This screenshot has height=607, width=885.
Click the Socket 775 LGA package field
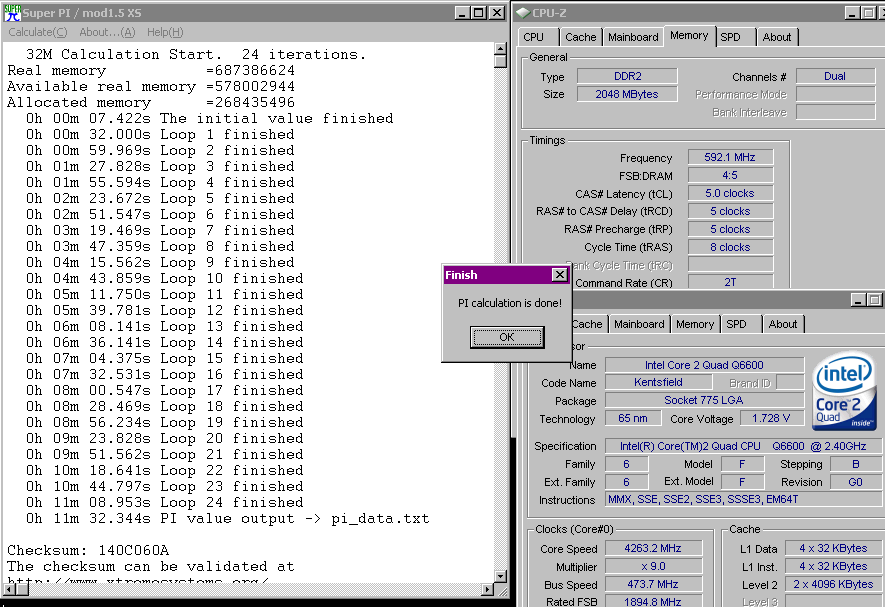(704, 400)
